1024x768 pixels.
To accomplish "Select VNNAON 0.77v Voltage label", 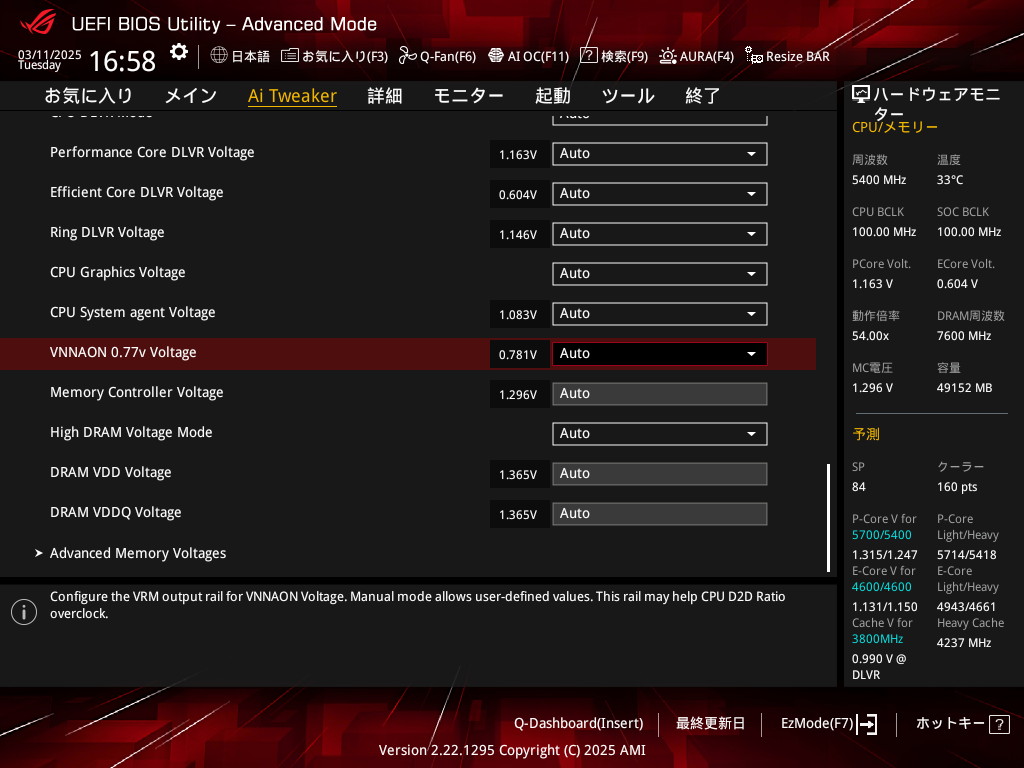I will (123, 353).
